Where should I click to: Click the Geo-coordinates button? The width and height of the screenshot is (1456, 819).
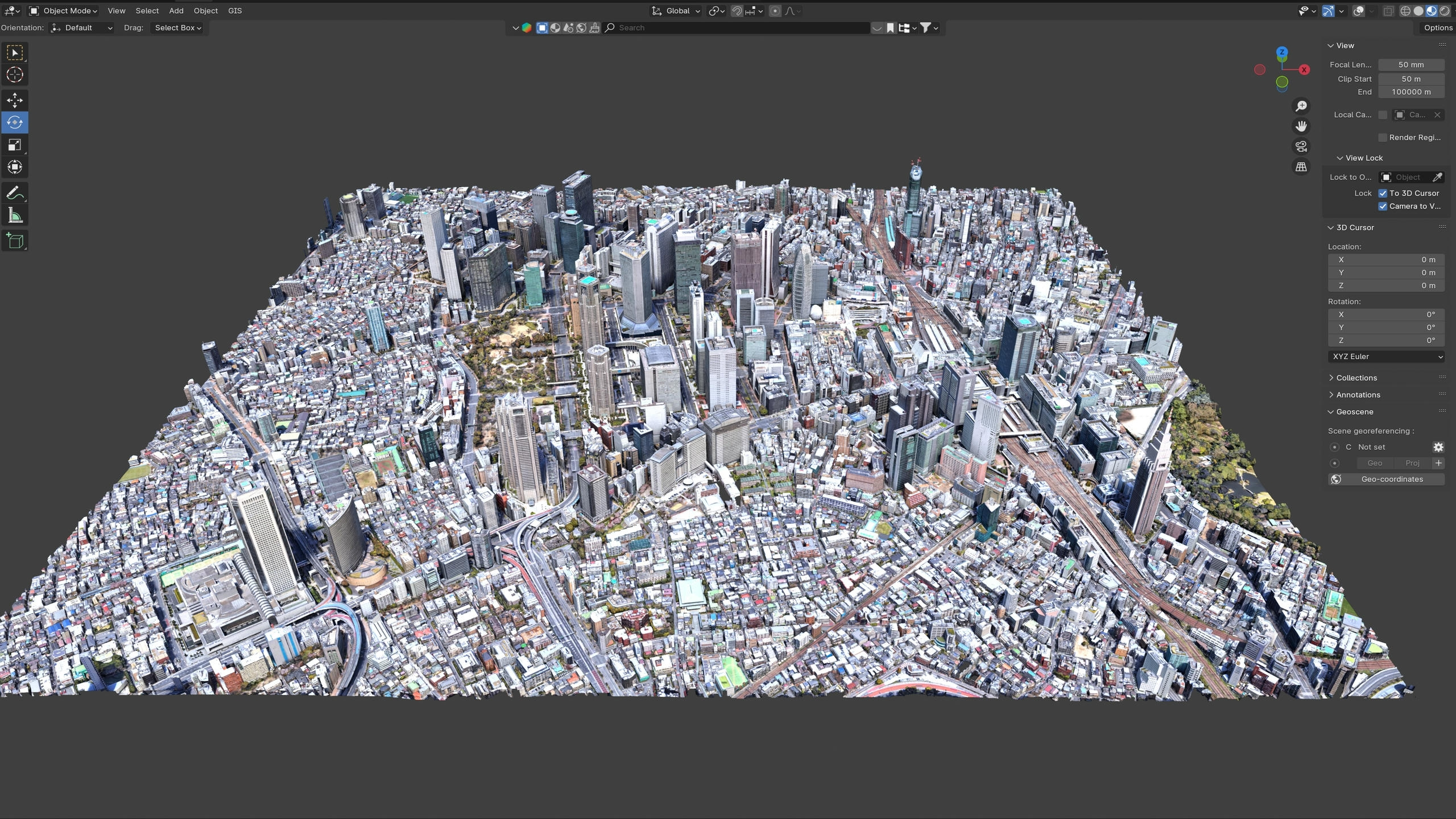click(x=1386, y=479)
